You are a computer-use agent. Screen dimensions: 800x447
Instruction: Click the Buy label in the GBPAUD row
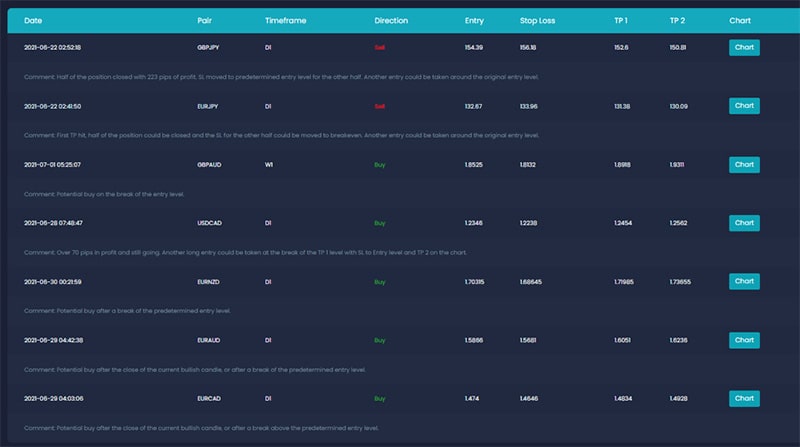[x=379, y=164]
